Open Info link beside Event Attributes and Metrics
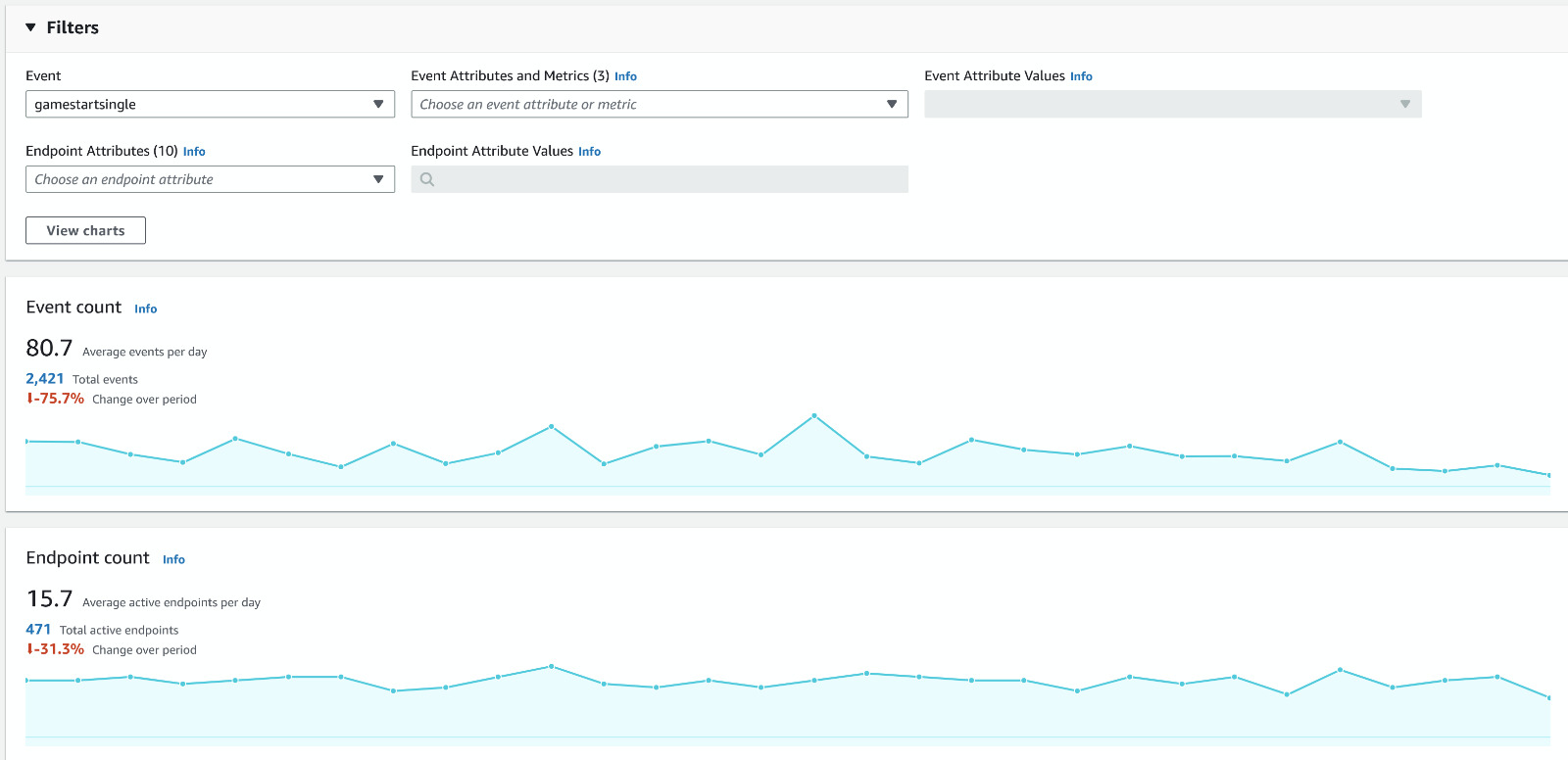Viewport: 1568px width, 760px height. 625,76
